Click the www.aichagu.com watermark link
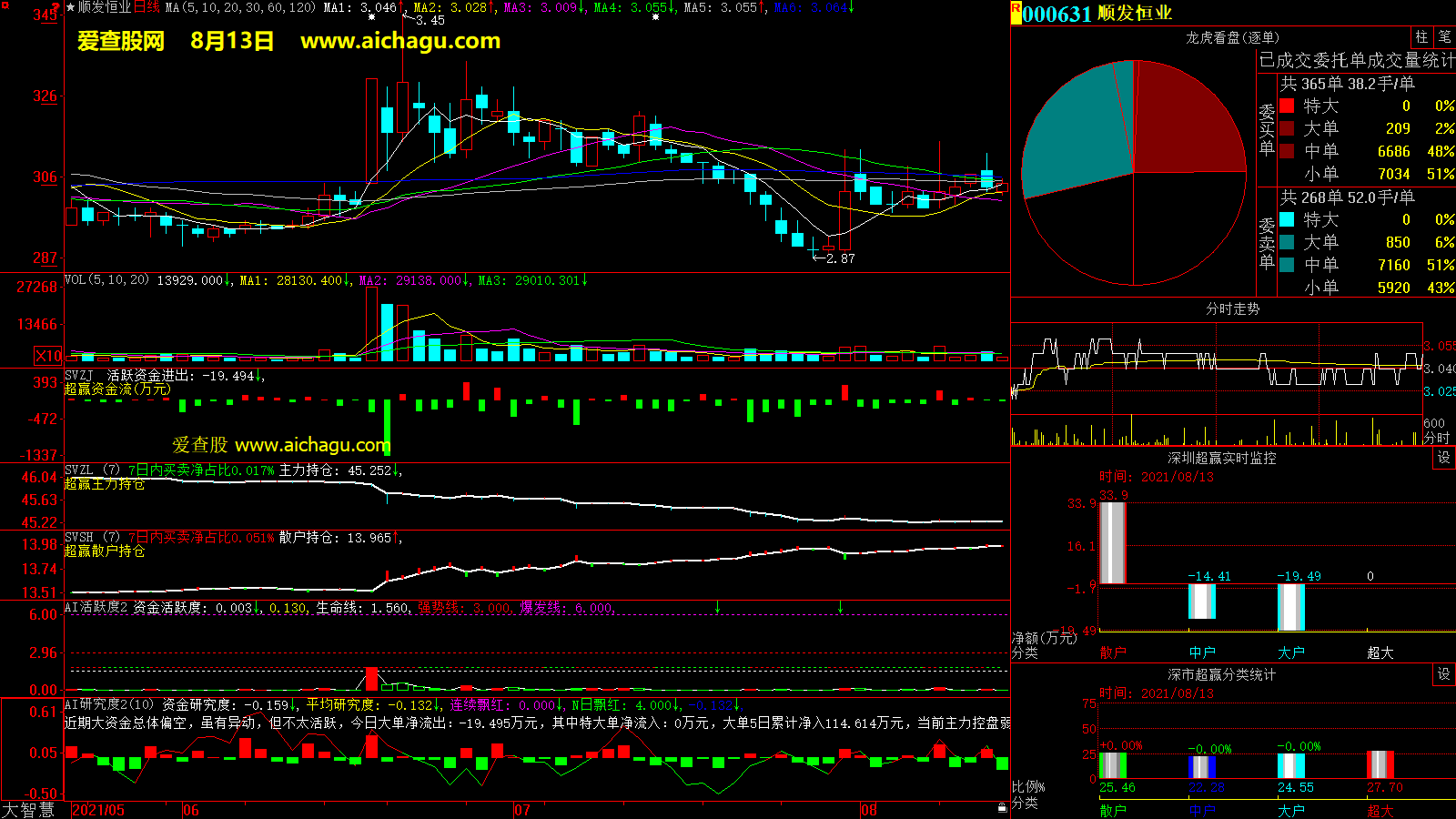 400,41
